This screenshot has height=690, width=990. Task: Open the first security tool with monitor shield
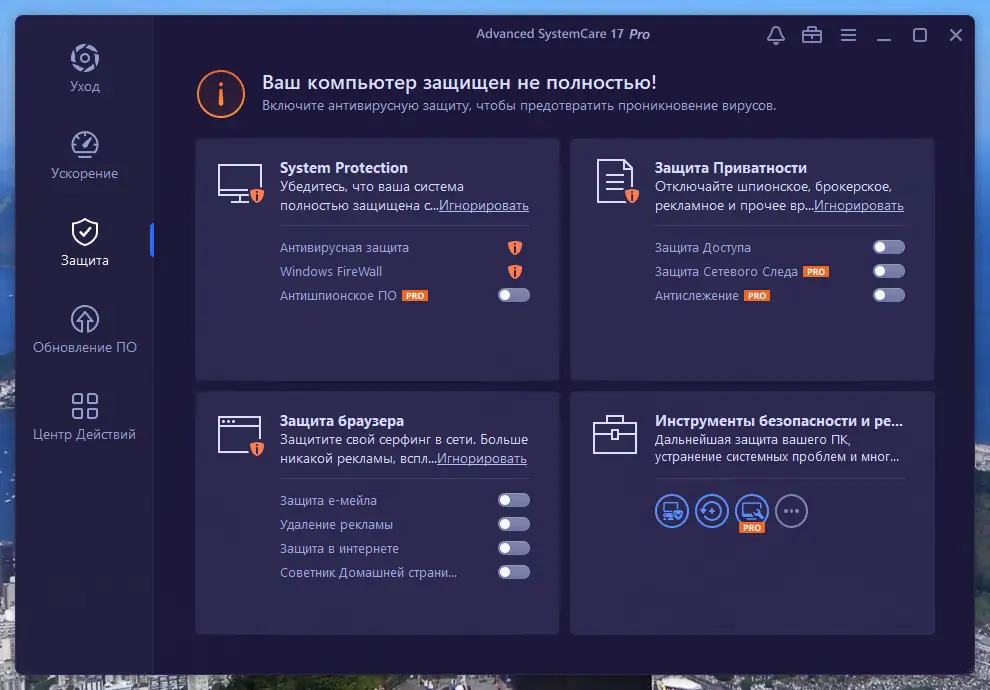click(x=671, y=511)
